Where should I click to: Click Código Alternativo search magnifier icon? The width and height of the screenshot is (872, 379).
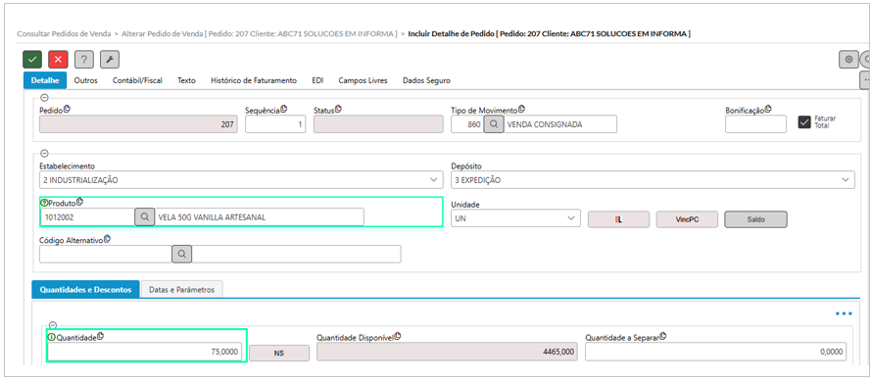pyautogui.click(x=182, y=255)
